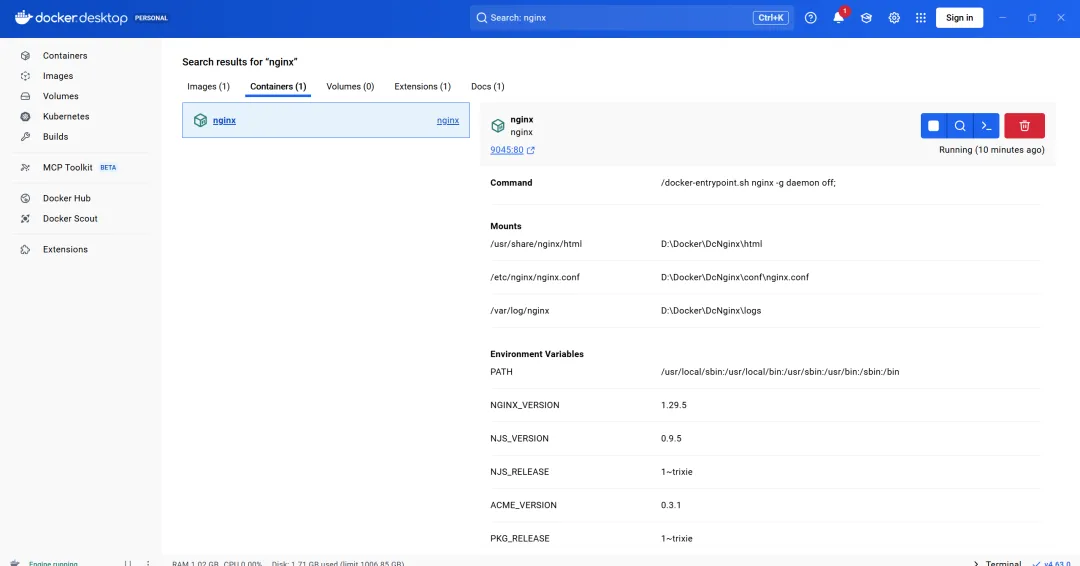The image size is (1080, 566).
Task: Delete the nginx container with the red trash button
Action: click(1024, 126)
